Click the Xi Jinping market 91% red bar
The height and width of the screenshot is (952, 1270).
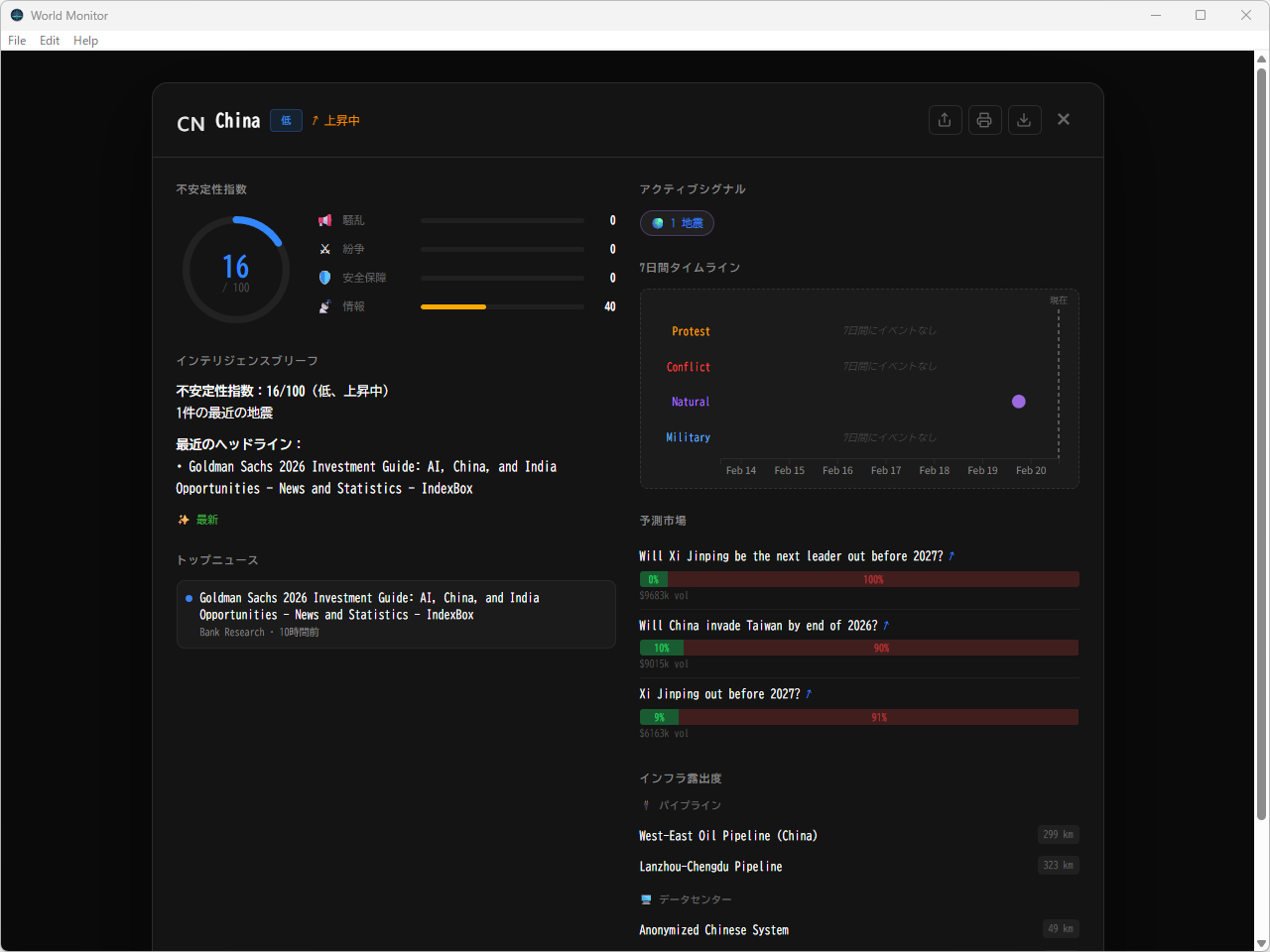point(879,717)
